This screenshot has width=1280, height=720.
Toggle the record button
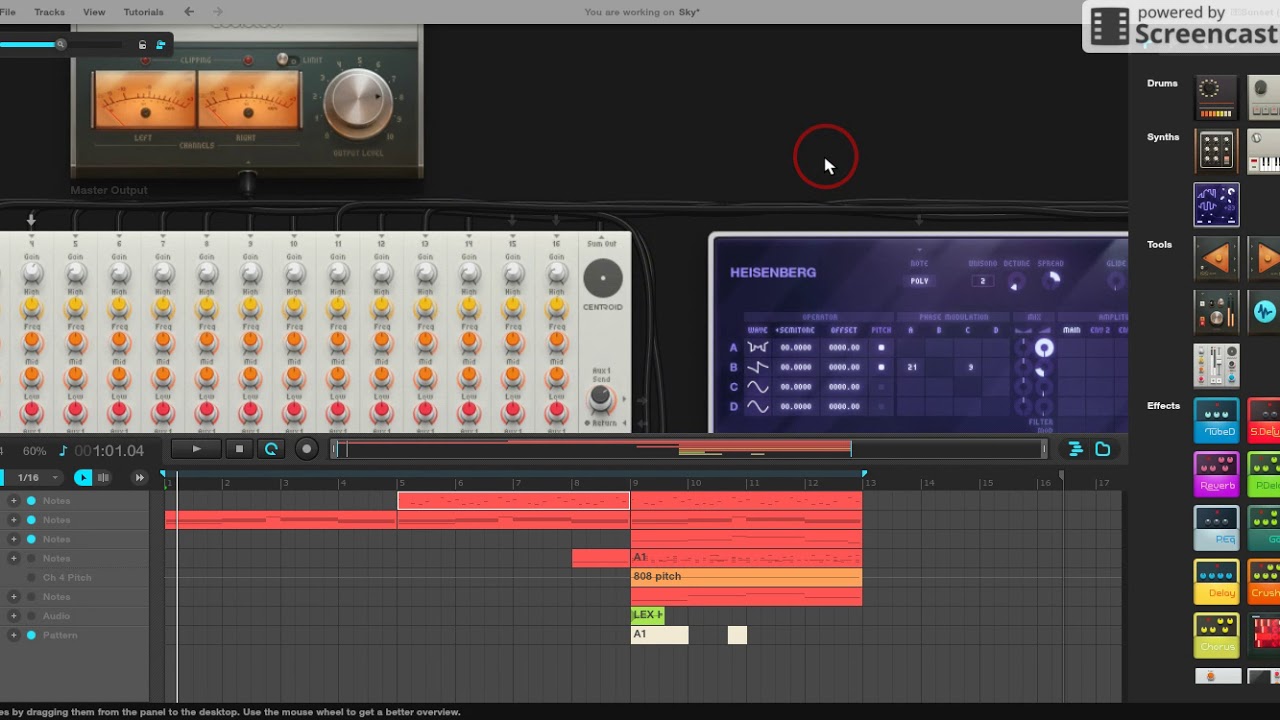(x=307, y=449)
